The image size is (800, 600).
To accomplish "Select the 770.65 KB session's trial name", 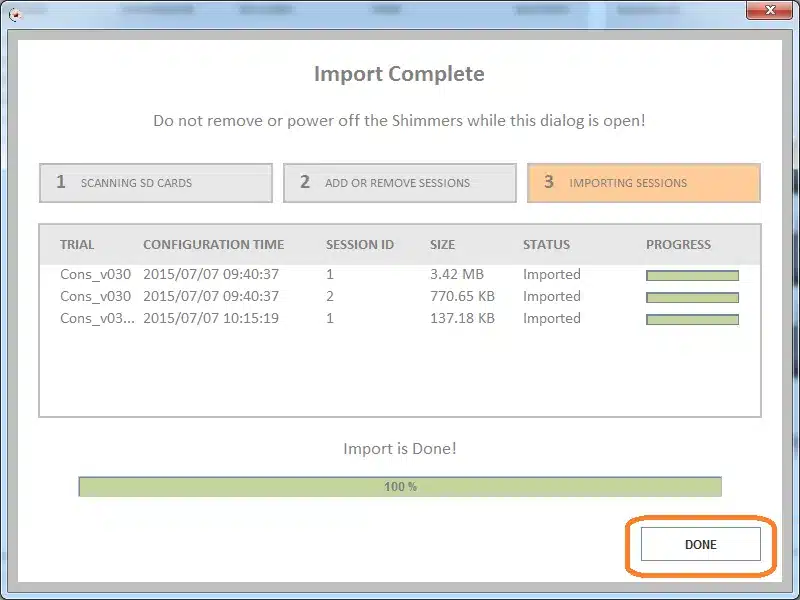I will pos(95,296).
